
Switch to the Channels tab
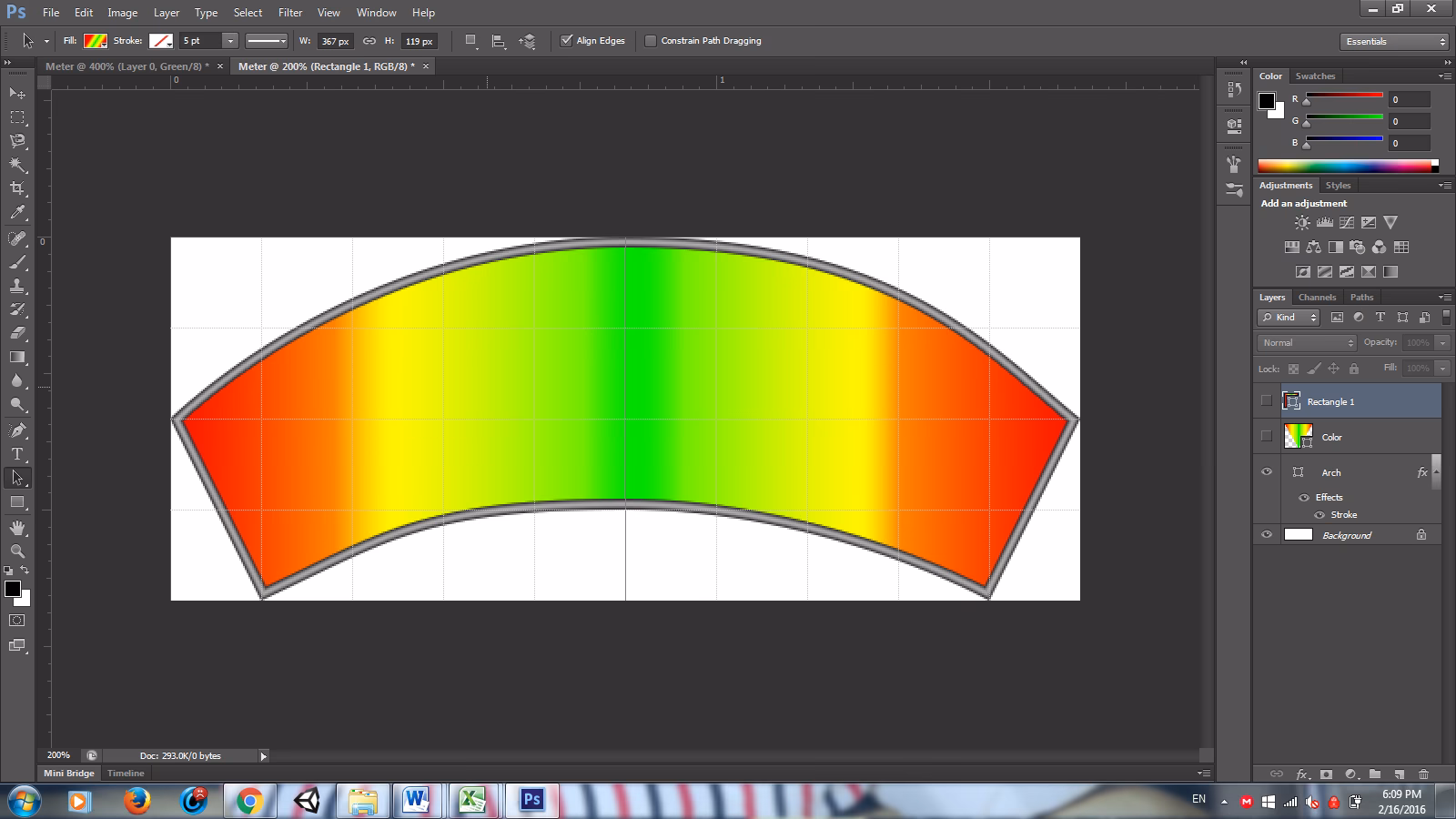tap(1317, 297)
